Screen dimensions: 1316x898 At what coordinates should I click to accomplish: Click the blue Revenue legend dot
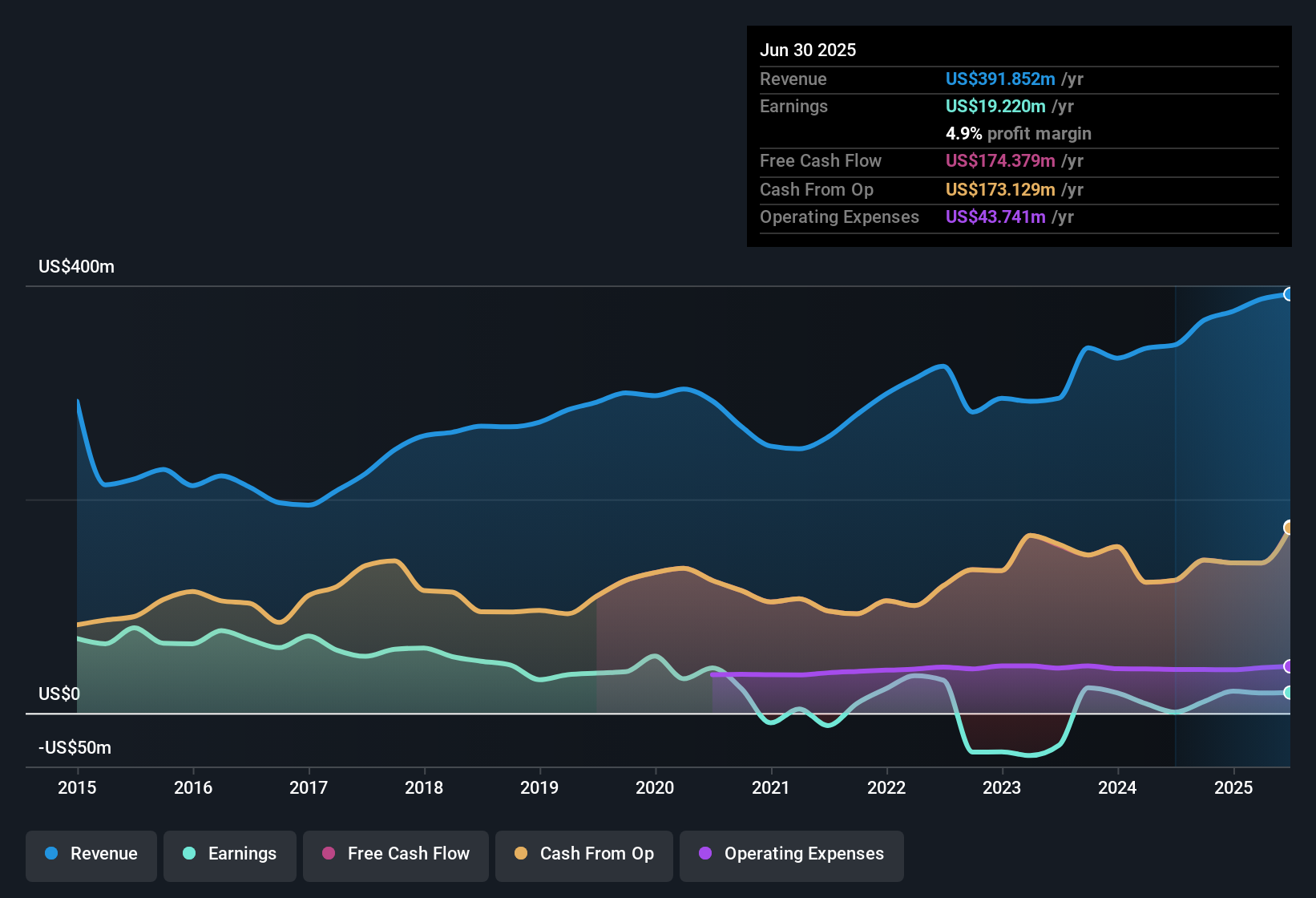(50, 854)
